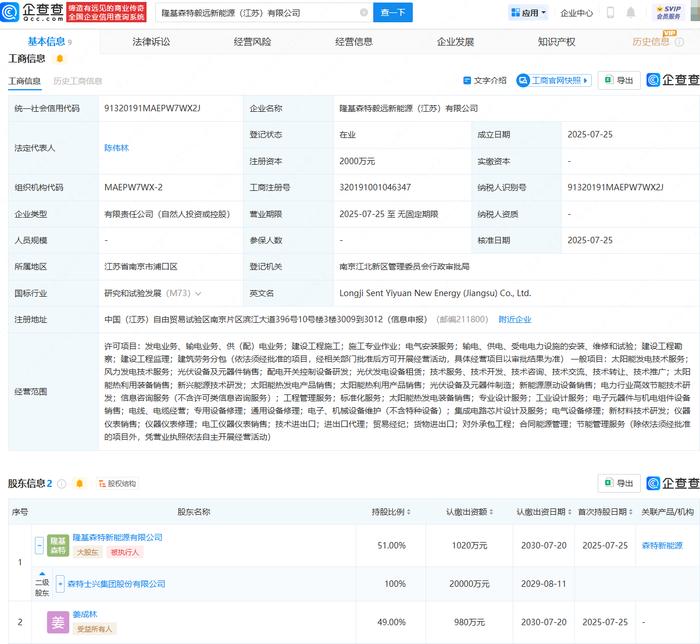700x644 pixels.
Task: Open 森特士兴集团股份有限公司 link
Action: [x=116, y=584]
